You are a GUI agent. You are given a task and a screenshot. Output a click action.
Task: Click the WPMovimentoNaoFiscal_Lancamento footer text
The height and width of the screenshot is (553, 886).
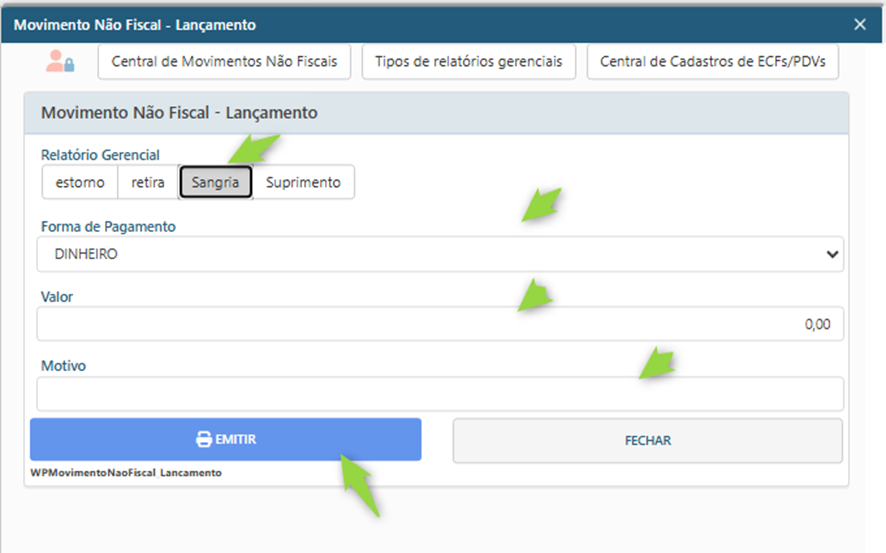(126, 472)
